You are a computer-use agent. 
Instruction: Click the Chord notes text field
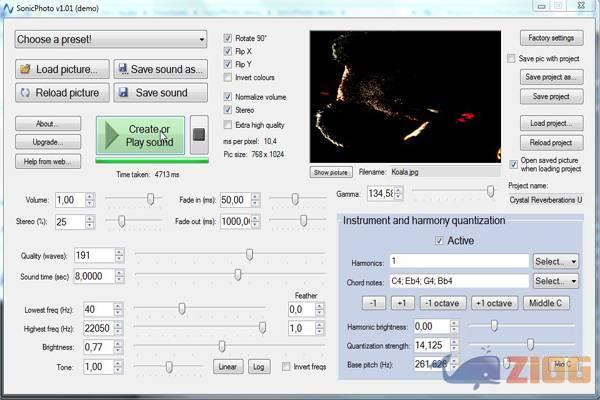[458, 283]
